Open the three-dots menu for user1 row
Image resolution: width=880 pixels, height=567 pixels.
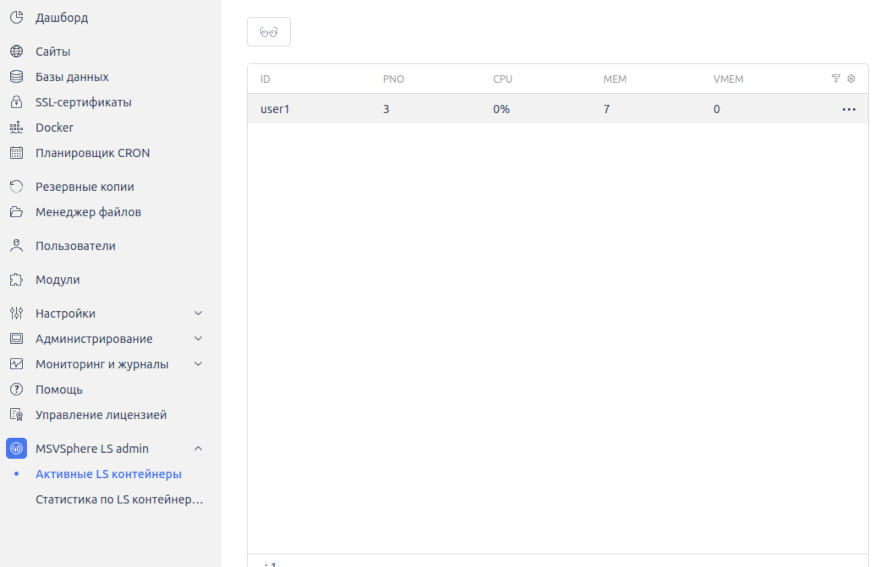tap(849, 109)
